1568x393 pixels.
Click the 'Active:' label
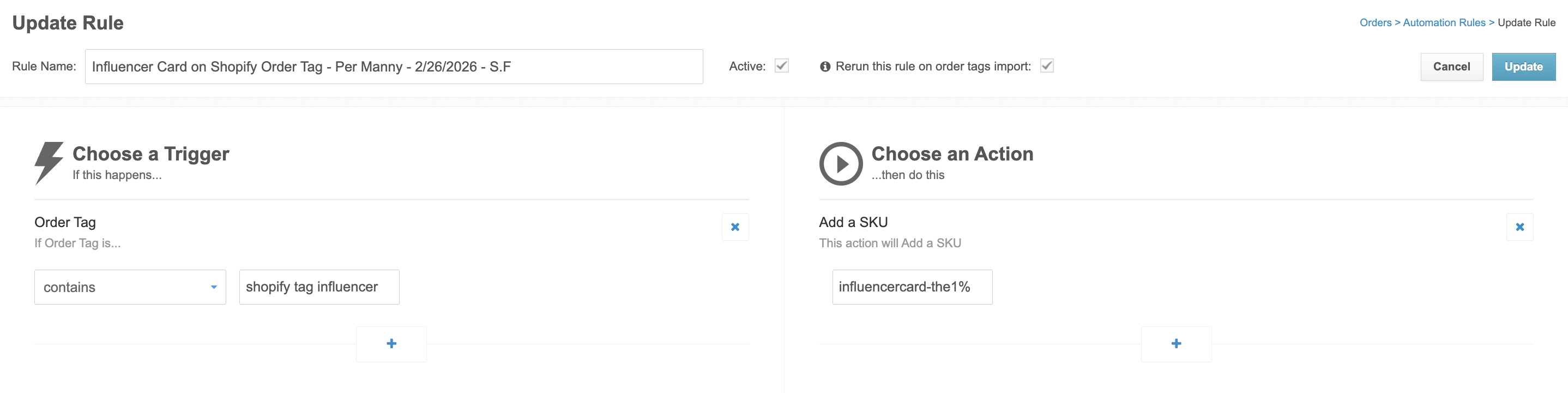[747, 67]
